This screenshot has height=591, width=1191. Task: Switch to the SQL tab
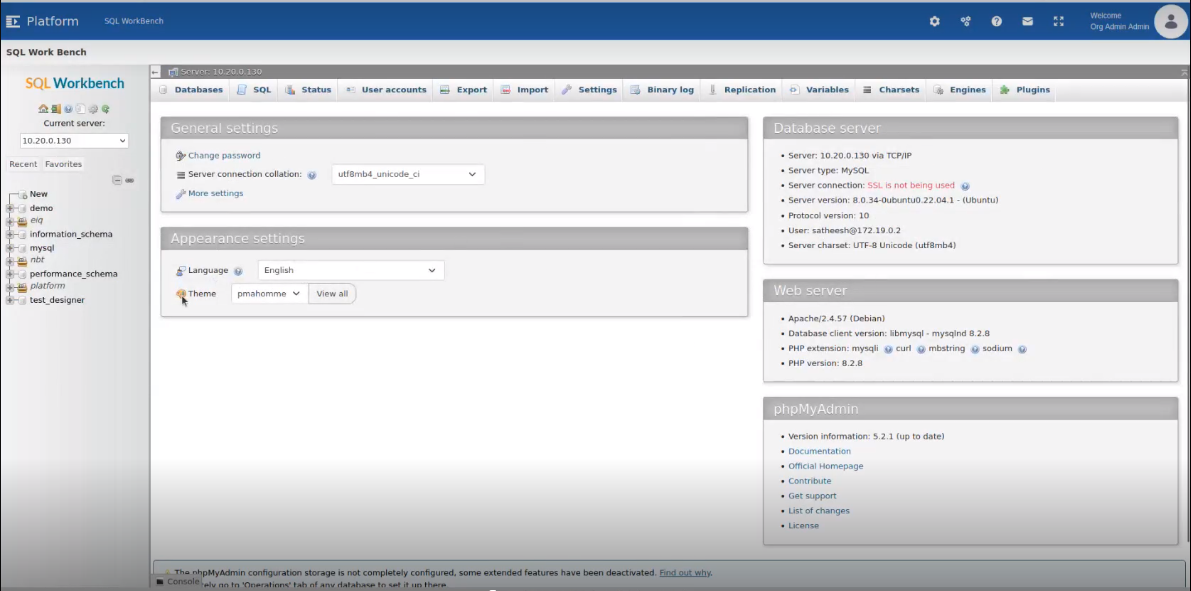point(254,90)
